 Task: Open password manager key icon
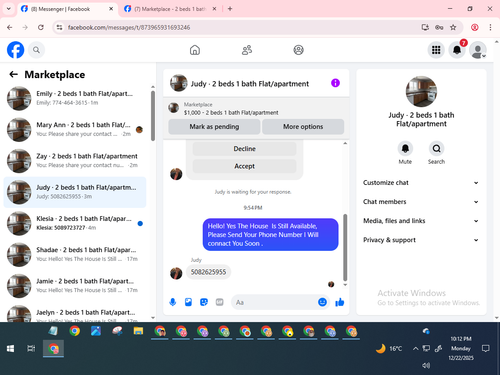tap(439, 27)
